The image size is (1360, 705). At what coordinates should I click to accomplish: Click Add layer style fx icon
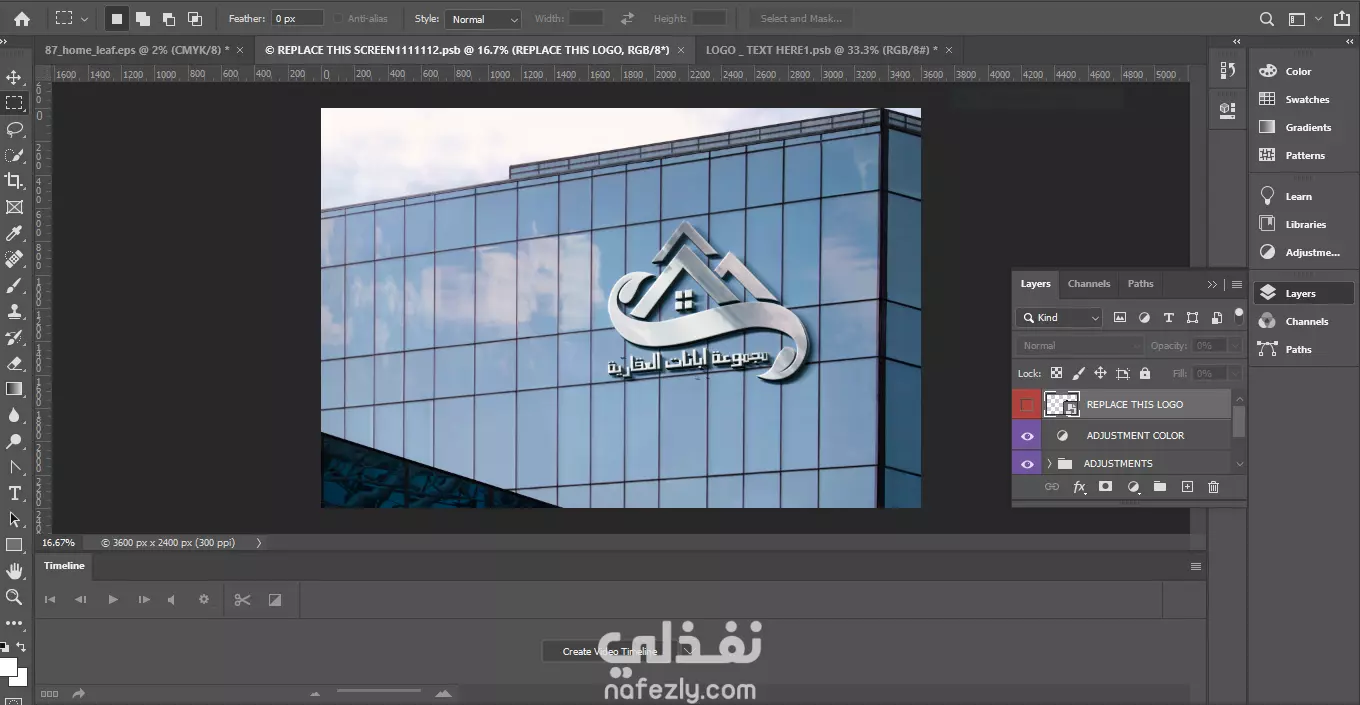(1079, 487)
